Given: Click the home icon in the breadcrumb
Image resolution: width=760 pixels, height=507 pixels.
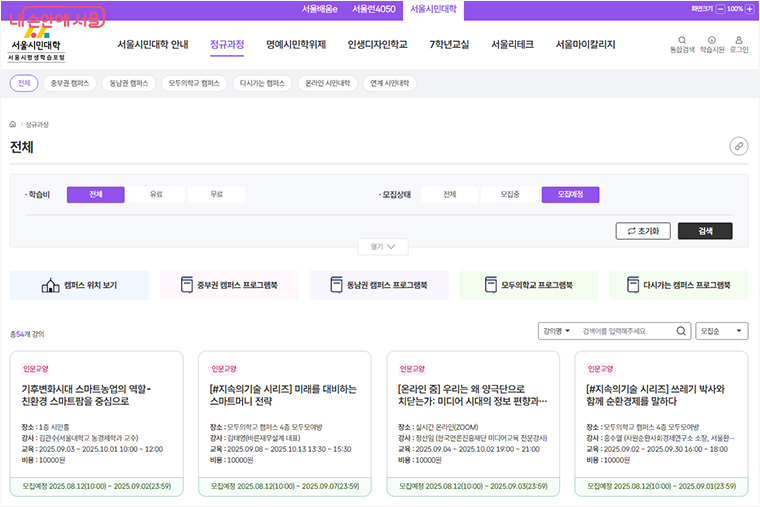Looking at the screenshot, I should coord(13,124).
